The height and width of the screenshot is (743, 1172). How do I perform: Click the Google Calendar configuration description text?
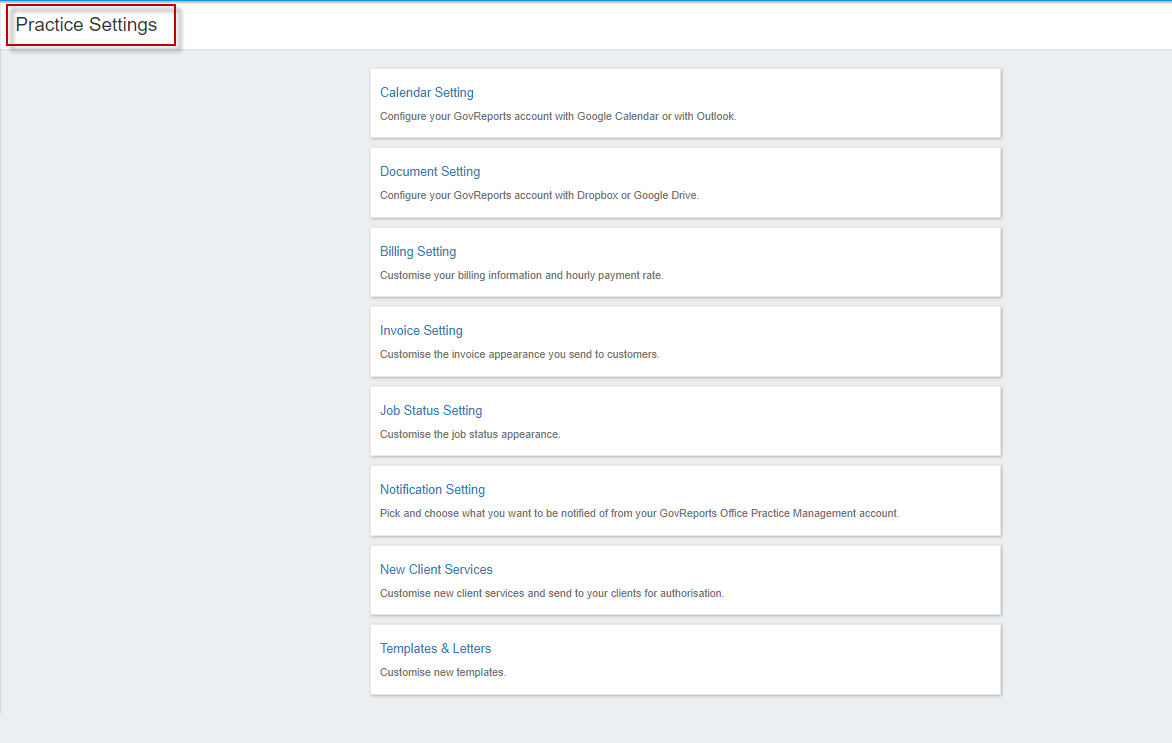pyautogui.click(x=558, y=116)
